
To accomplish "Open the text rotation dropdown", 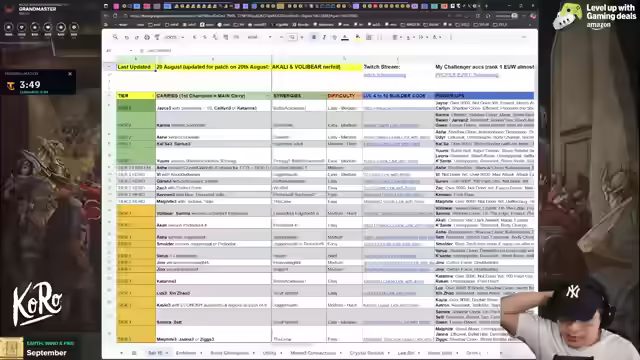I will pos(436,37).
